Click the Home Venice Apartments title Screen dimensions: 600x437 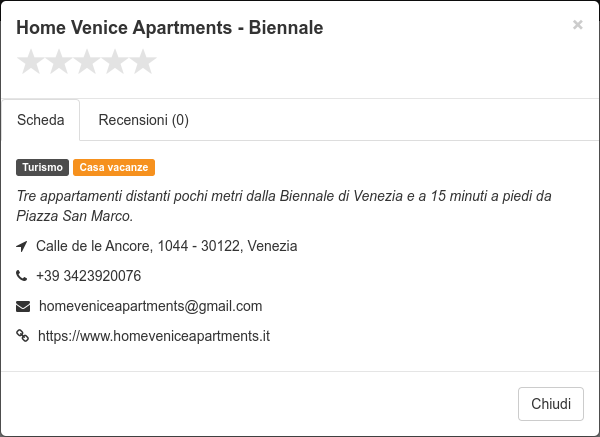[170, 28]
